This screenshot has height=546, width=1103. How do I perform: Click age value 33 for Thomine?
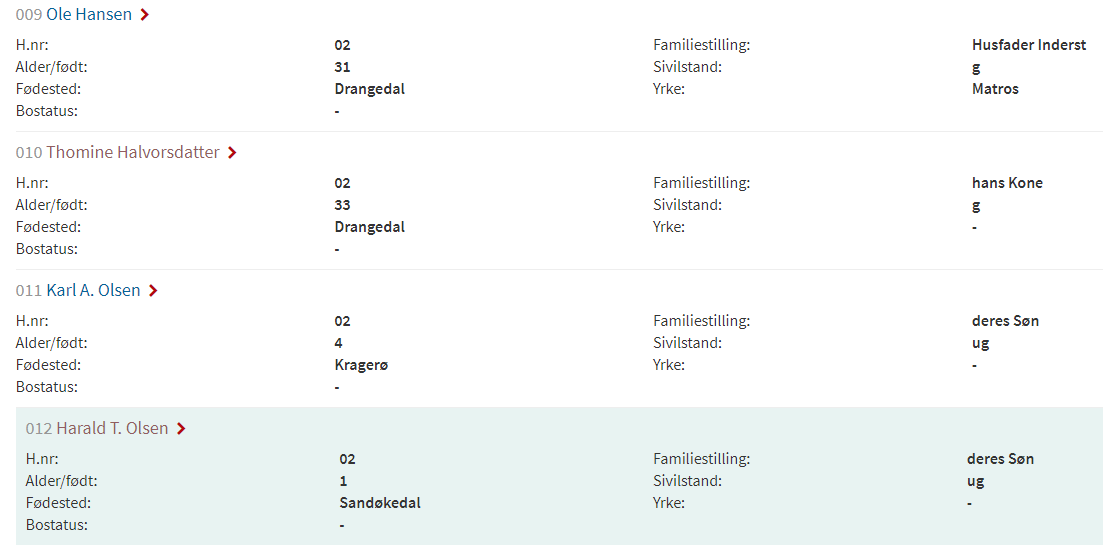point(342,205)
